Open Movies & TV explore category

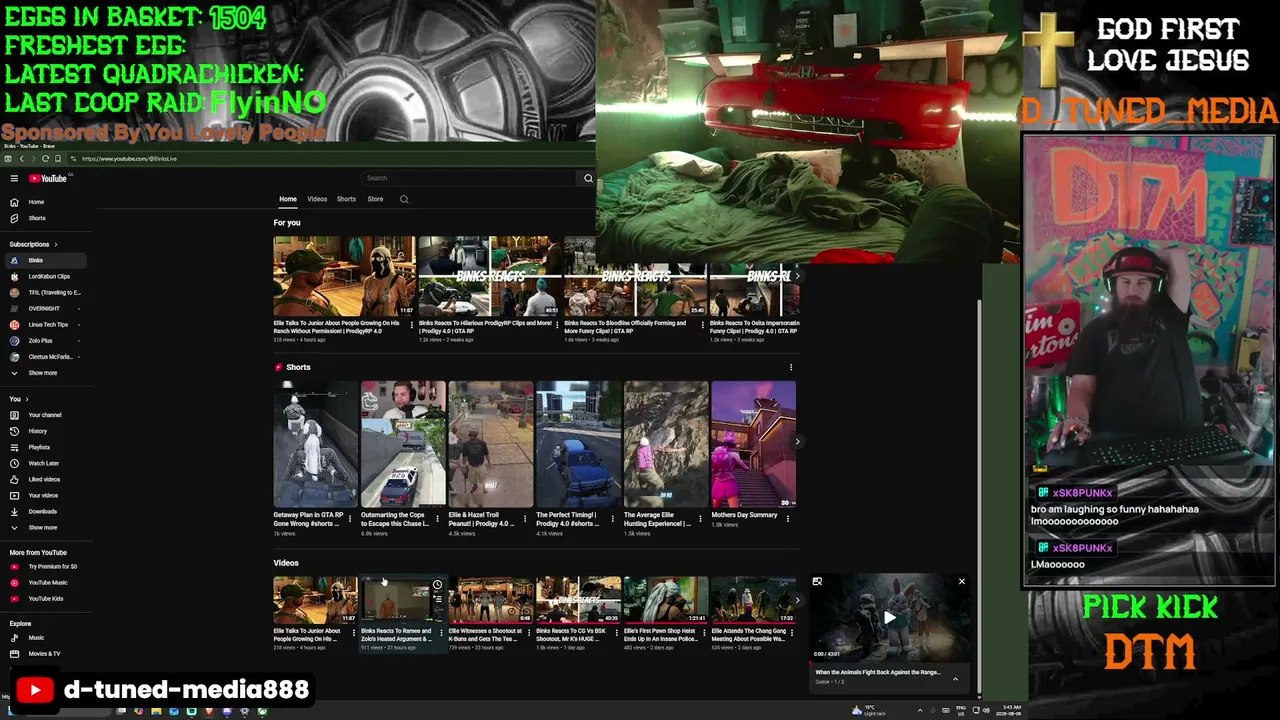click(45, 653)
